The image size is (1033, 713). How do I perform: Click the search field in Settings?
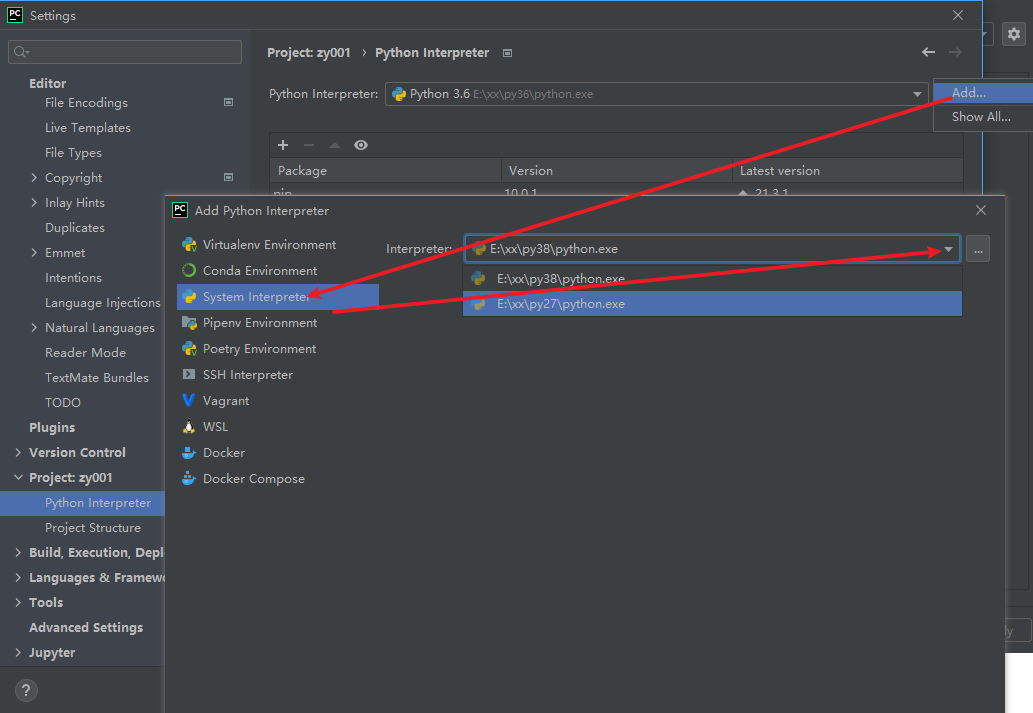[125, 52]
